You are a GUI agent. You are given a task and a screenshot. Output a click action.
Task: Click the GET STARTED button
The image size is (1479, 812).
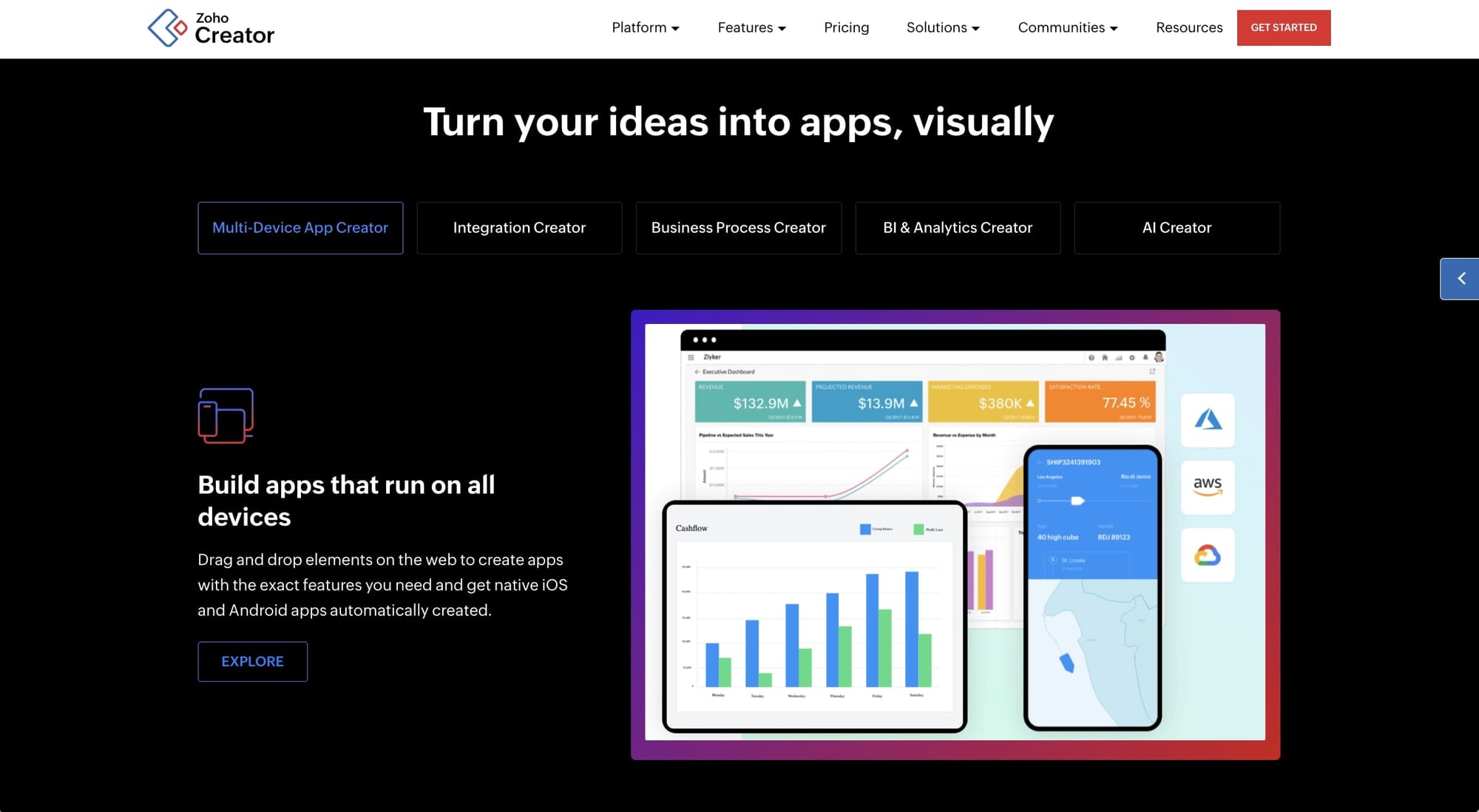1283,27
